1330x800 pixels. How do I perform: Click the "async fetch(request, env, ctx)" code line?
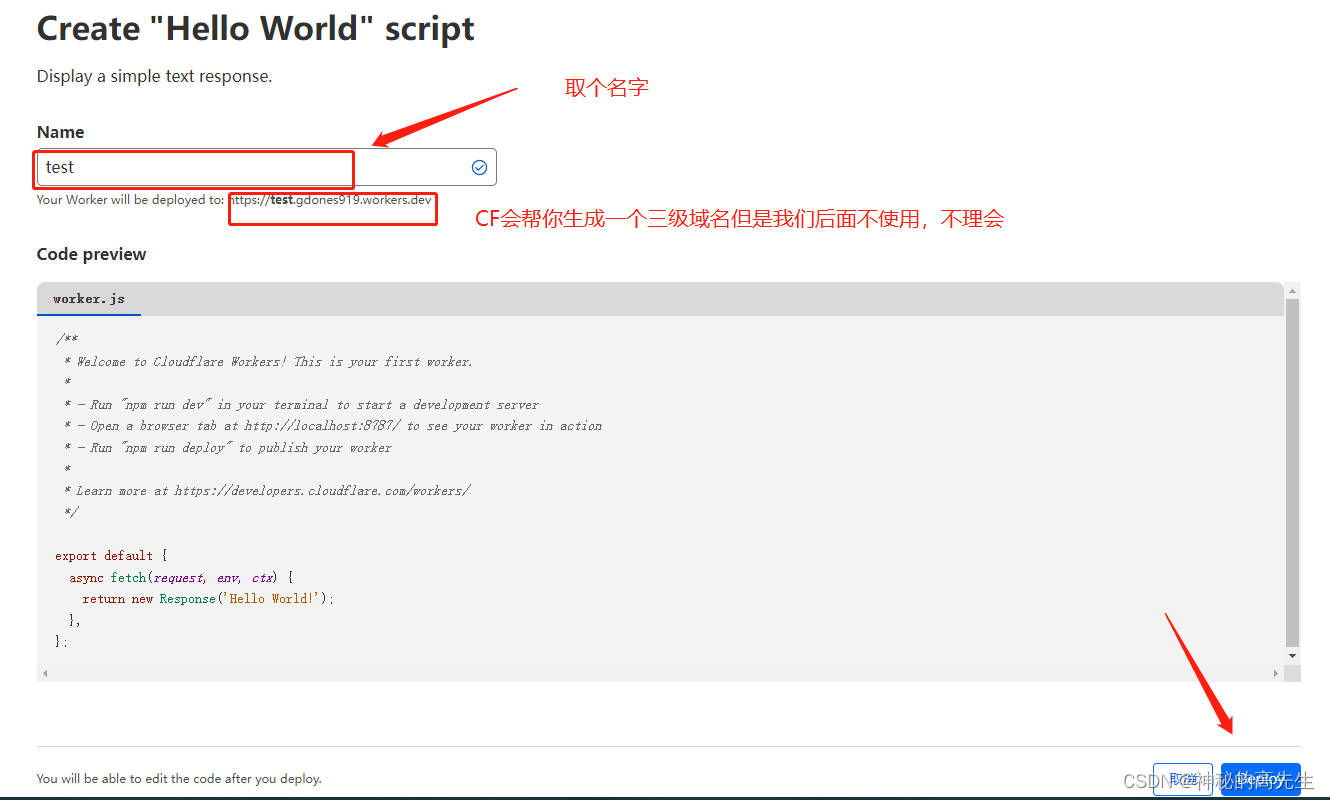tap(181, 578)
